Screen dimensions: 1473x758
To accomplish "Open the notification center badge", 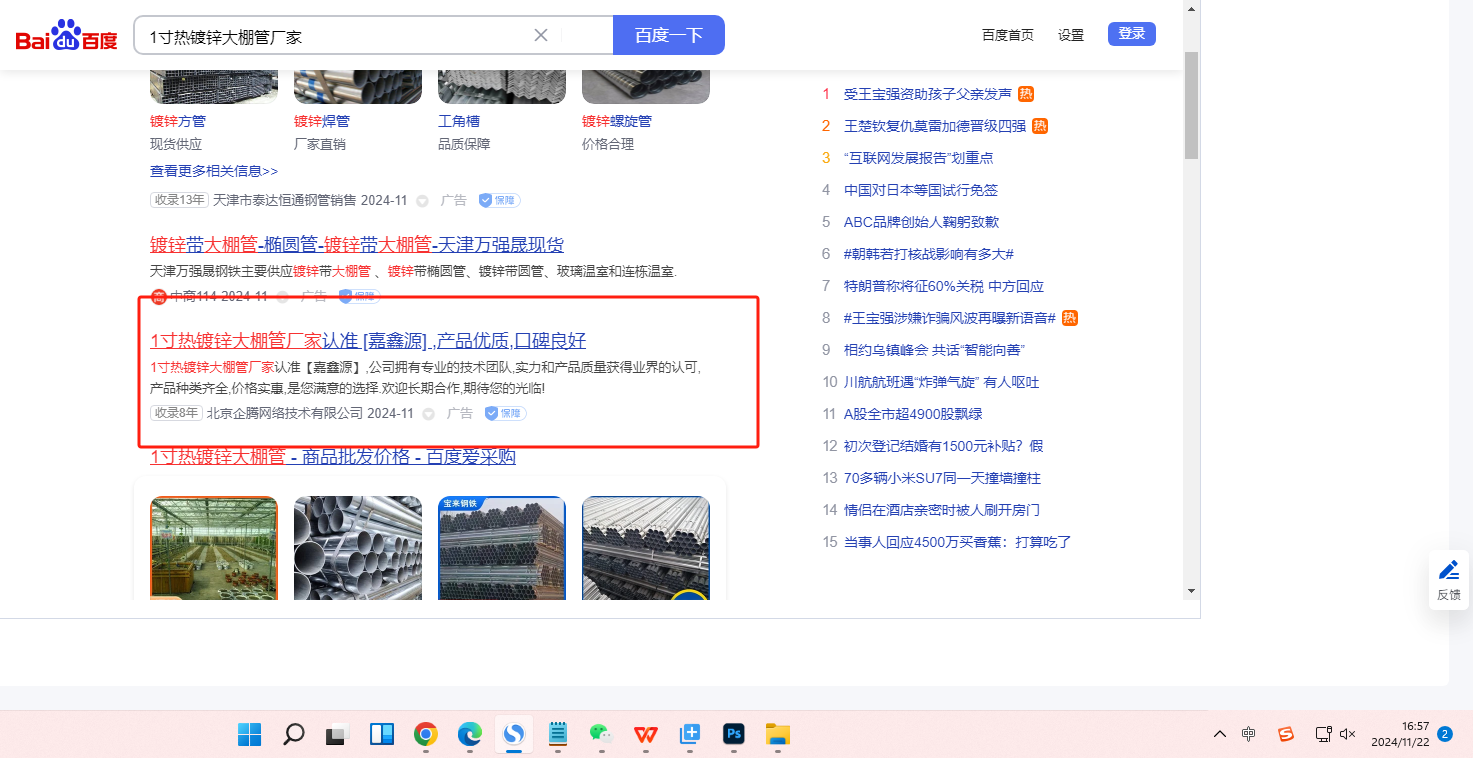I will (x=1445, y=734).
